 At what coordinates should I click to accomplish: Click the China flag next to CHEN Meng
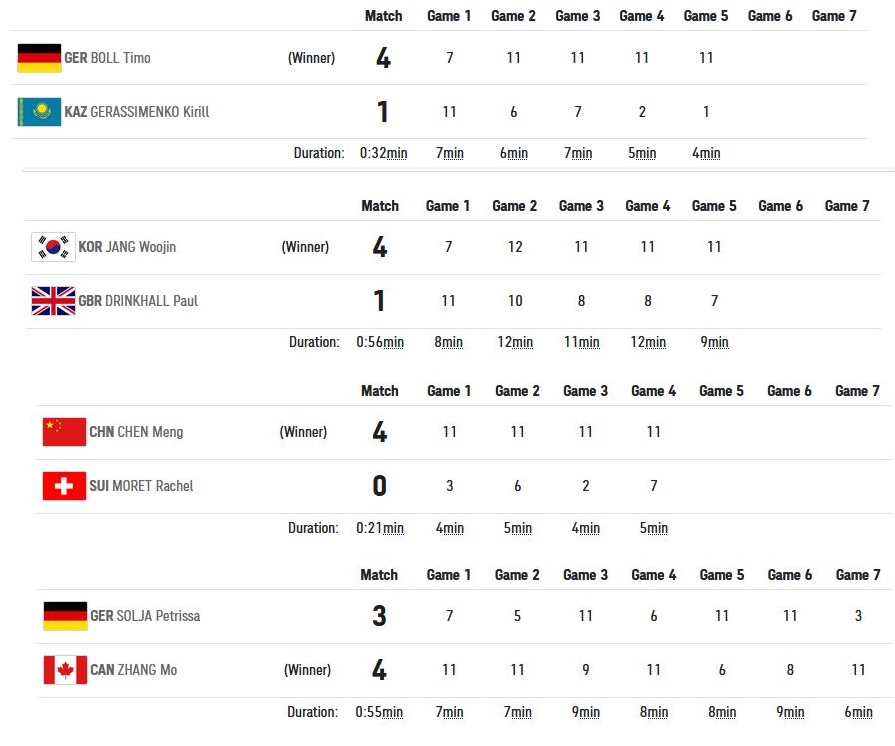tap(64, 432)
